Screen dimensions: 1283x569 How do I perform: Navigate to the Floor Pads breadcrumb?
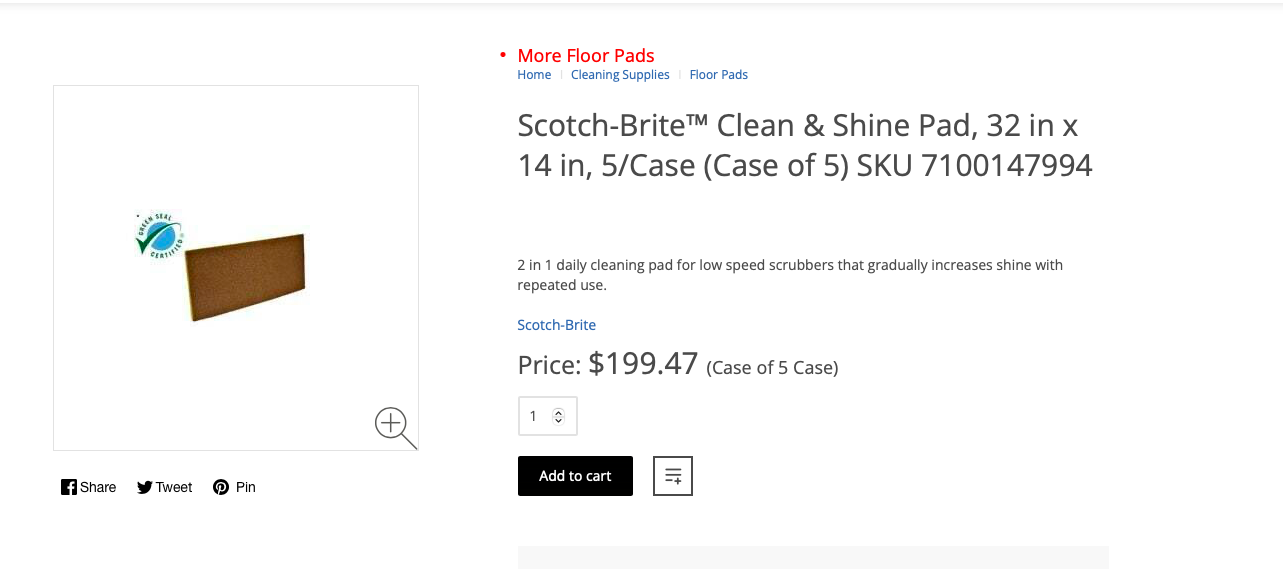718,75
